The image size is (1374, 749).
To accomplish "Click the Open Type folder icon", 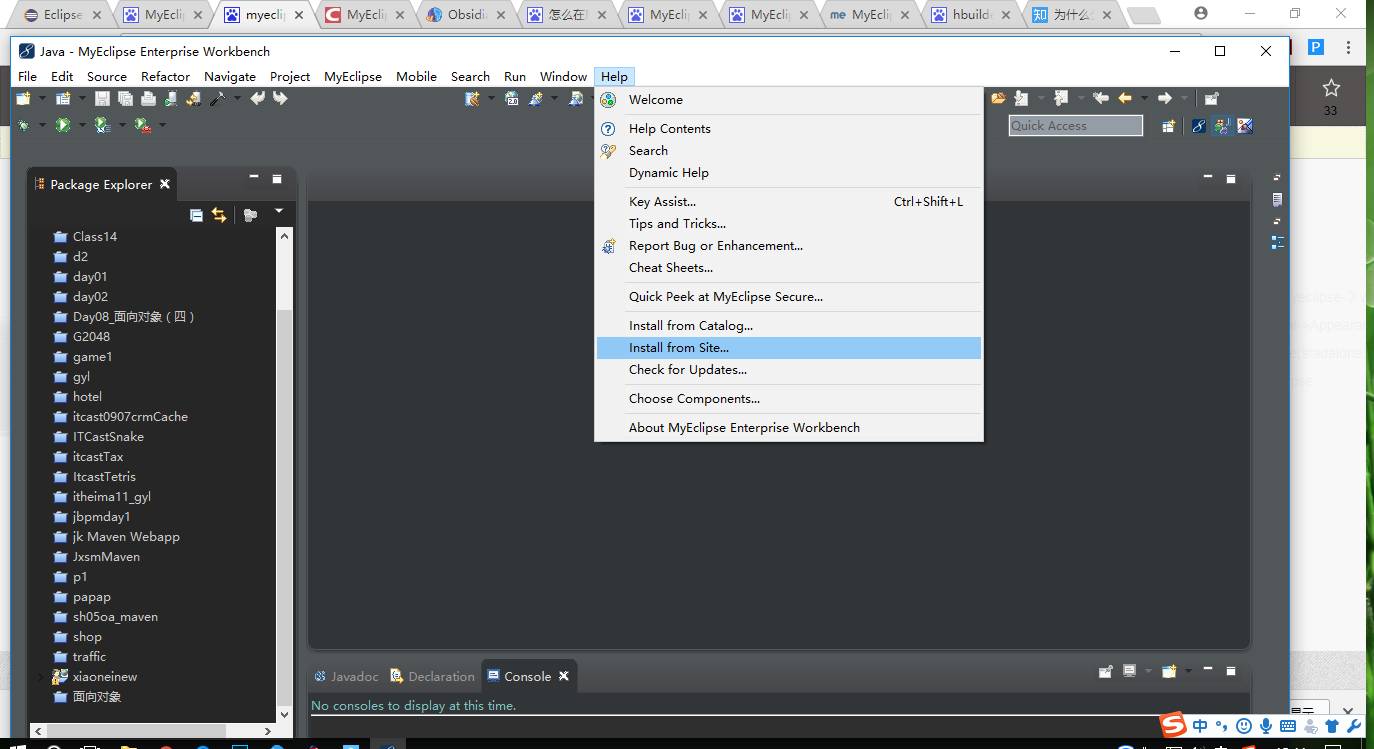I will coord(998,98).
